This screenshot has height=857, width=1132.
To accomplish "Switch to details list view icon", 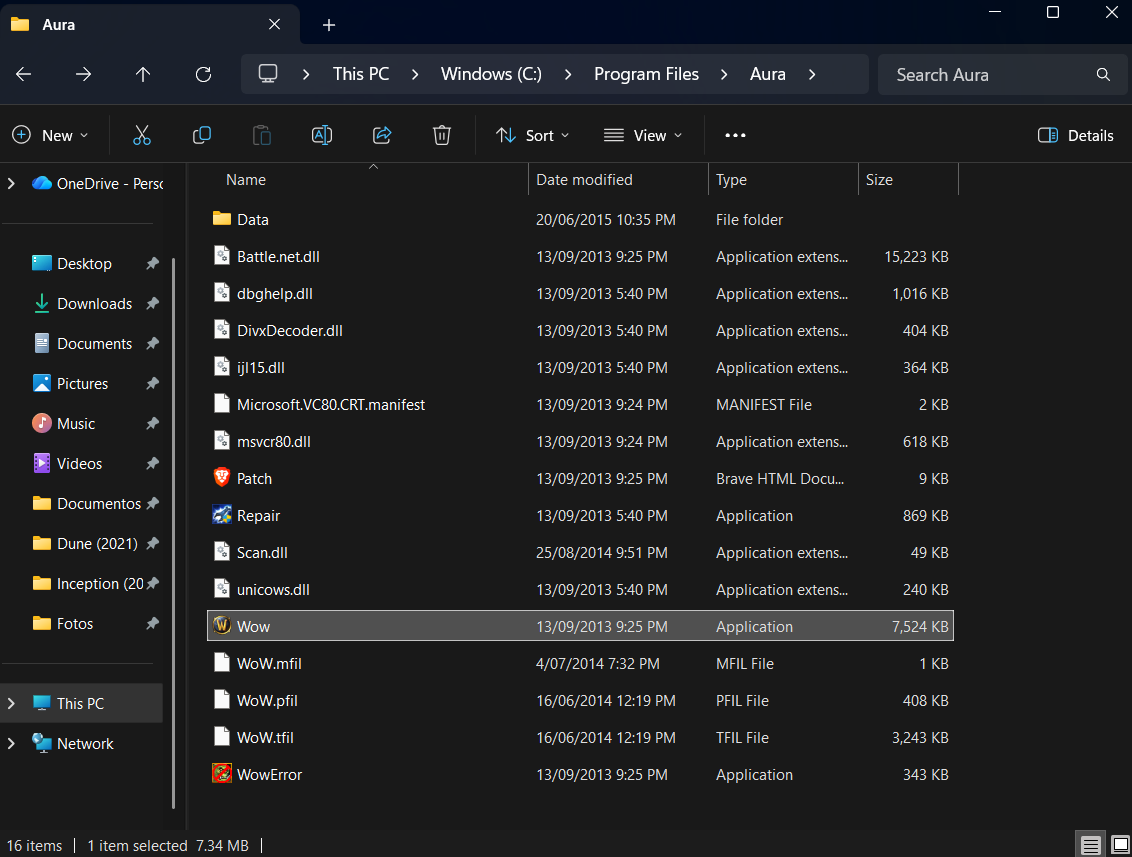I will [x=1090, y=844].
